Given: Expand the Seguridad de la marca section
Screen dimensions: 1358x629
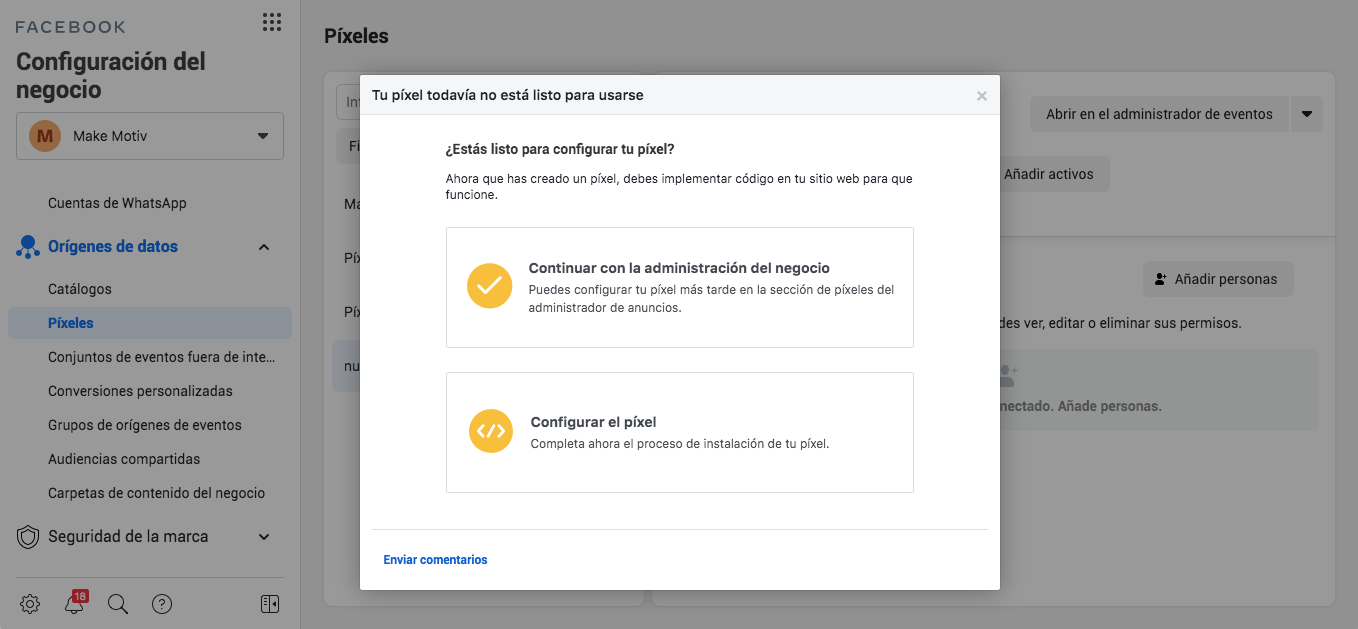Looking at the screenshot, I should [264, 537].
